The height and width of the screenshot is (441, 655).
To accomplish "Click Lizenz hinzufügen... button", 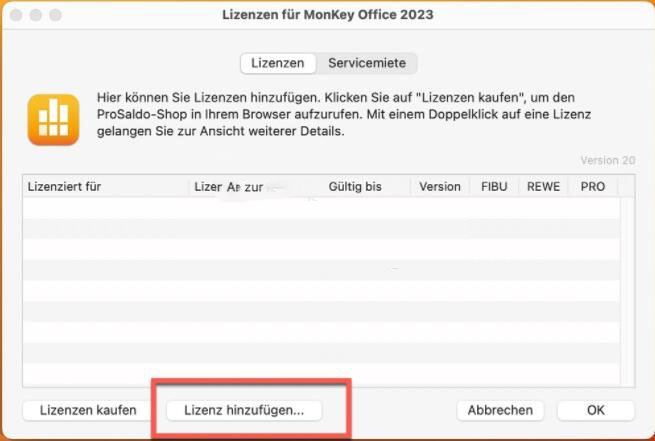I will (x=244, y=410).
